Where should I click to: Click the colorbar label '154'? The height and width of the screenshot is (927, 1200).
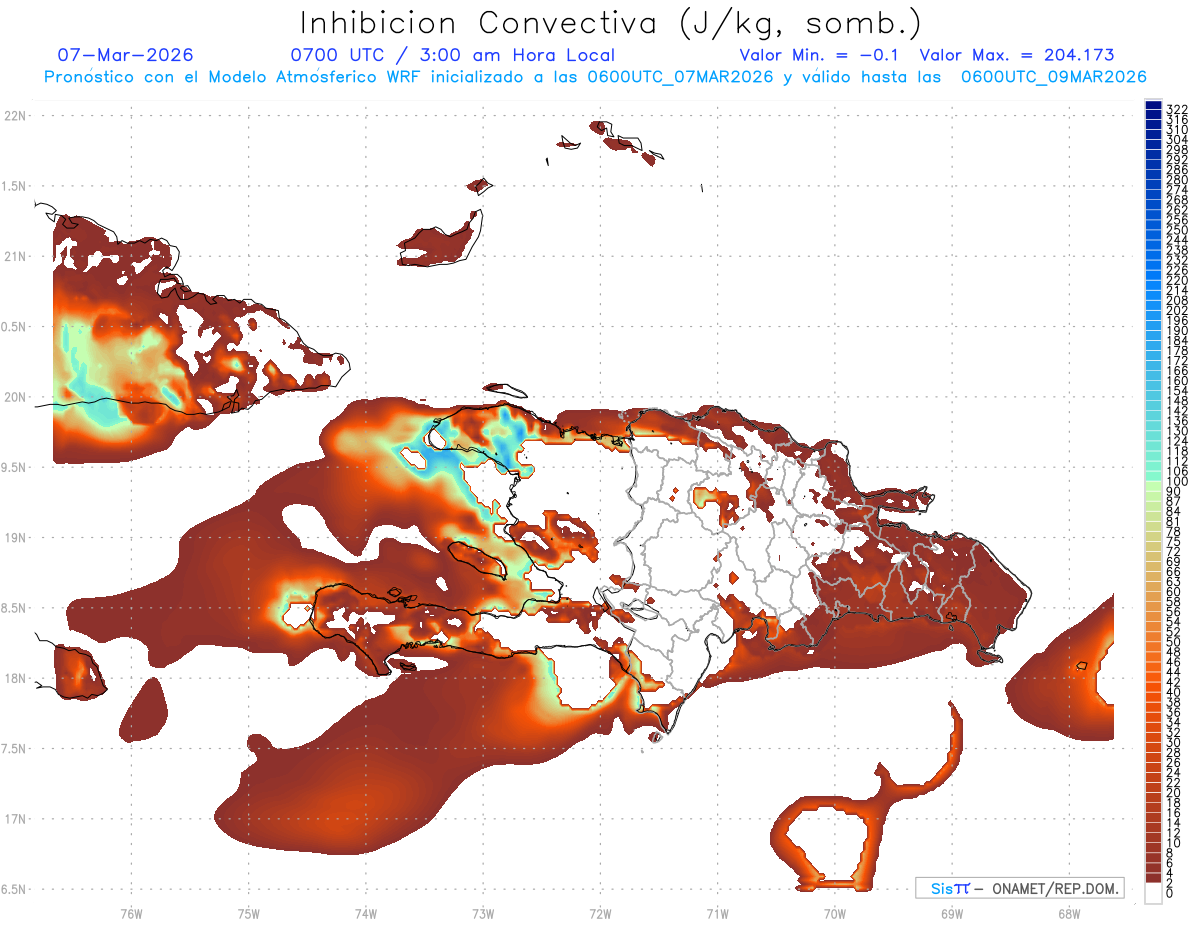coord(1177,390)
